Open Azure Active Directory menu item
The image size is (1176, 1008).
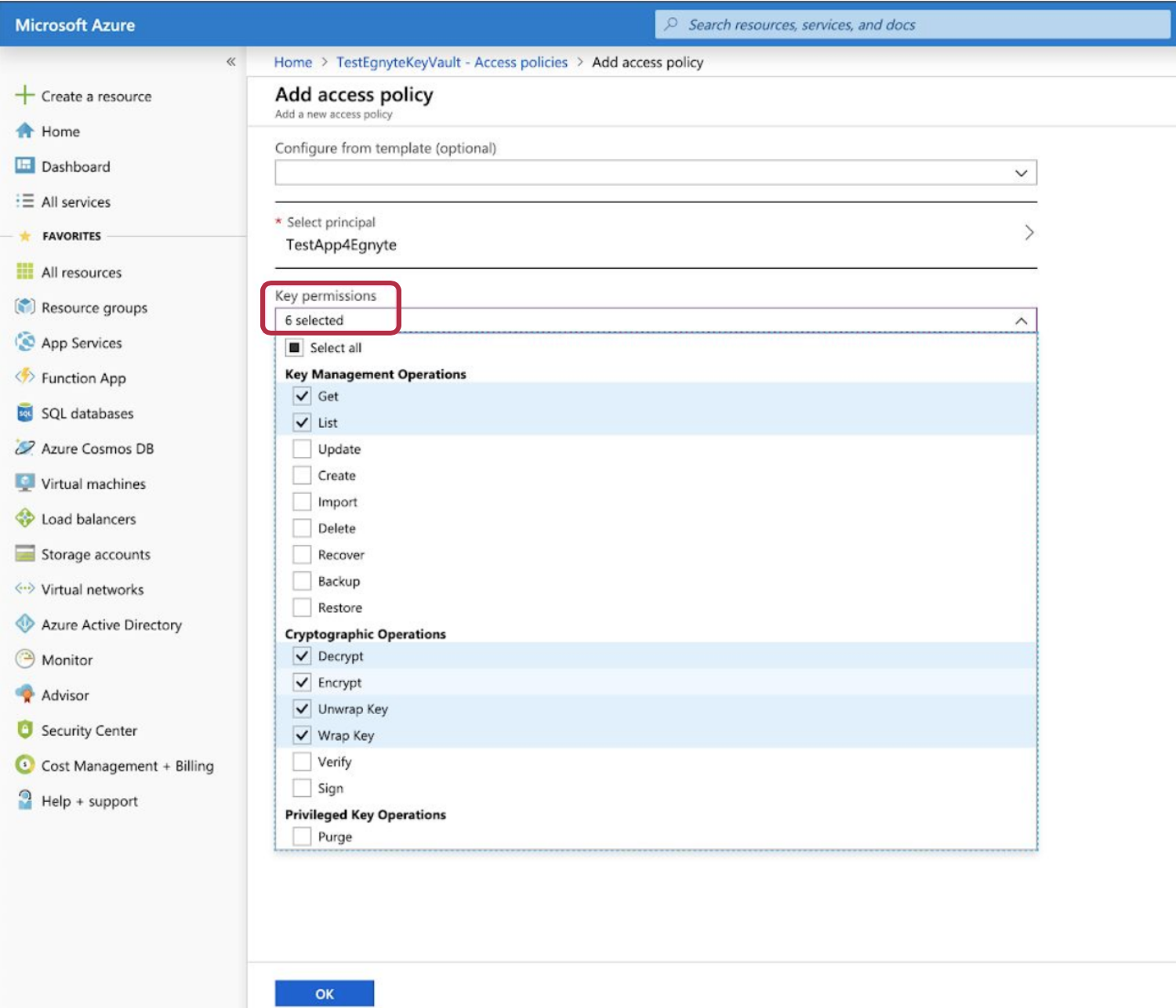[111, 625]
